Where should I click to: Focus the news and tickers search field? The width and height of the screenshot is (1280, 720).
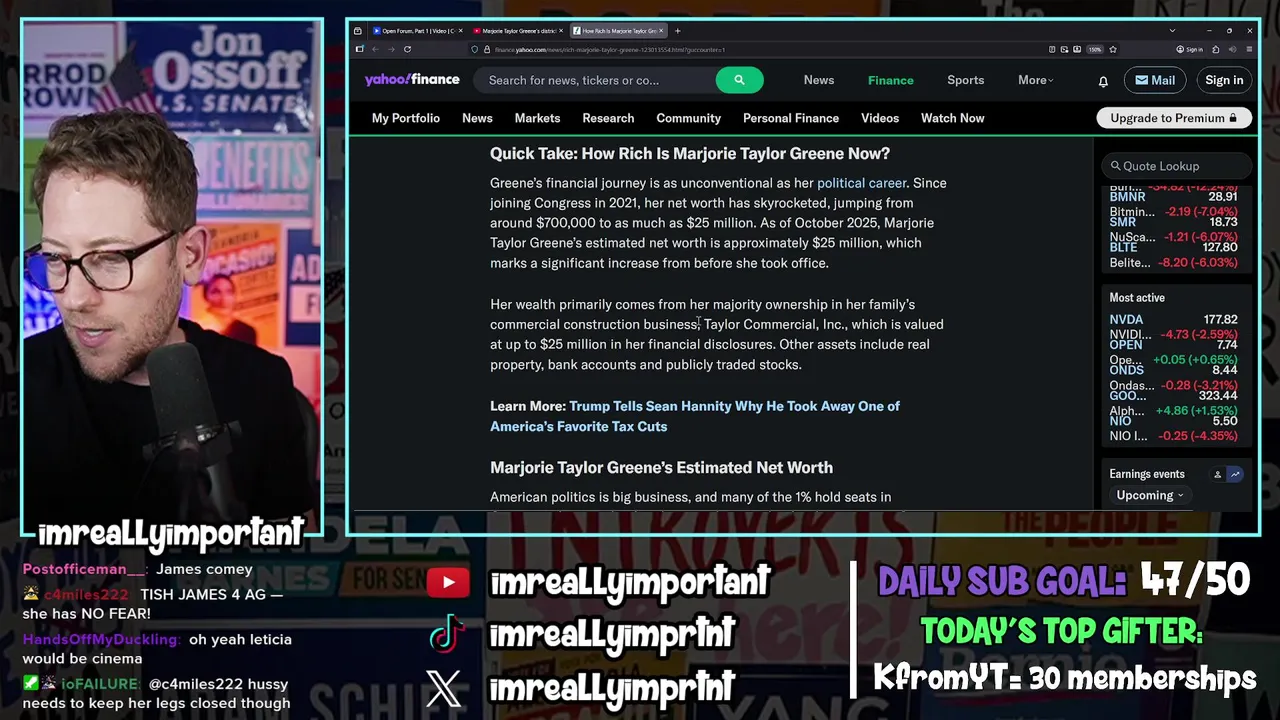pos(597,80)
